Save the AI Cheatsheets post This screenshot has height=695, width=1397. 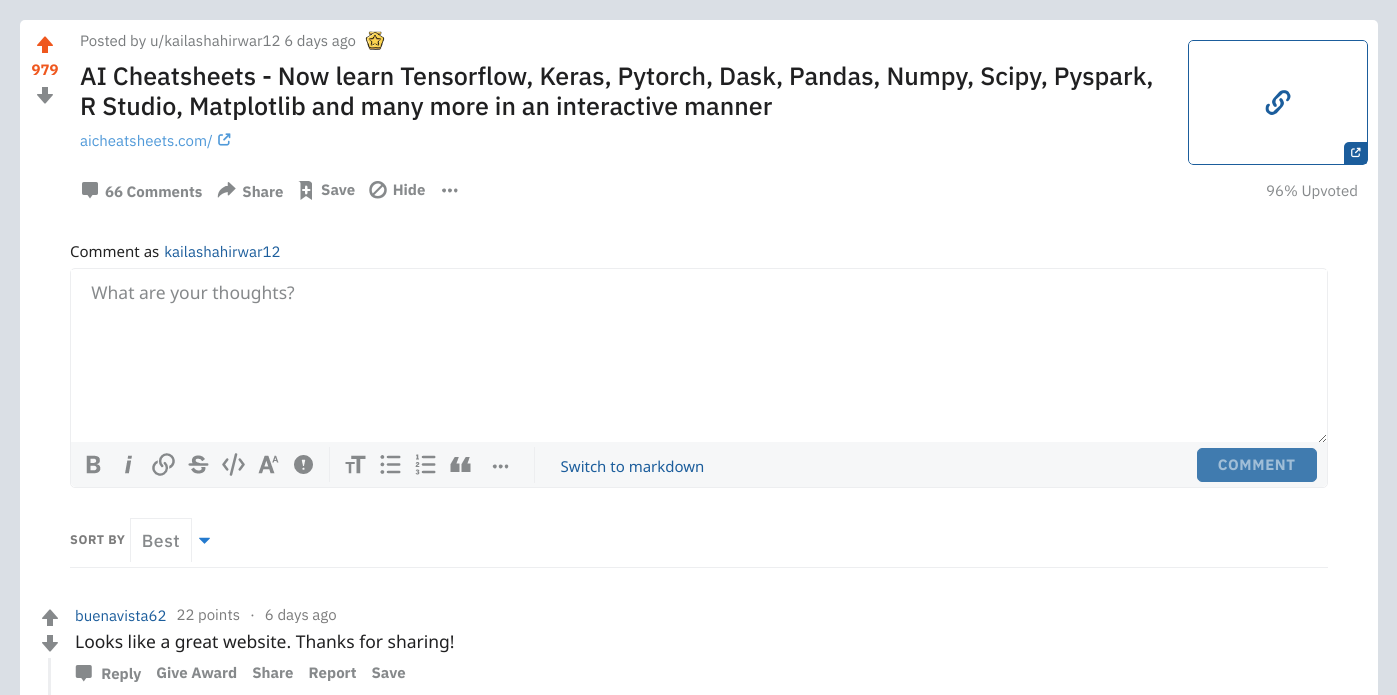click(x=326, y=190)
